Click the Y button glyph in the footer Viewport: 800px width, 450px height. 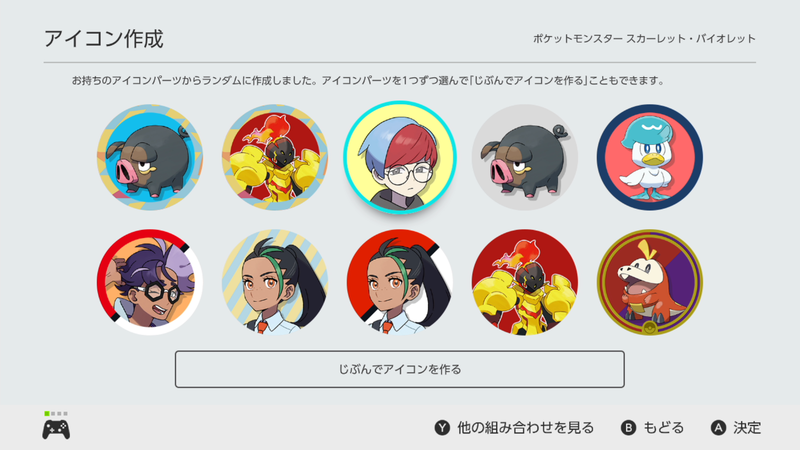[x=442, y=428]
